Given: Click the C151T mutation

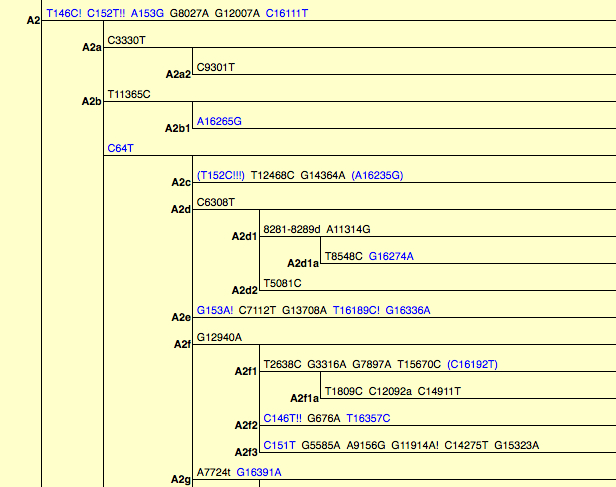Looking at the screenshot, I should tap(279, 445).
